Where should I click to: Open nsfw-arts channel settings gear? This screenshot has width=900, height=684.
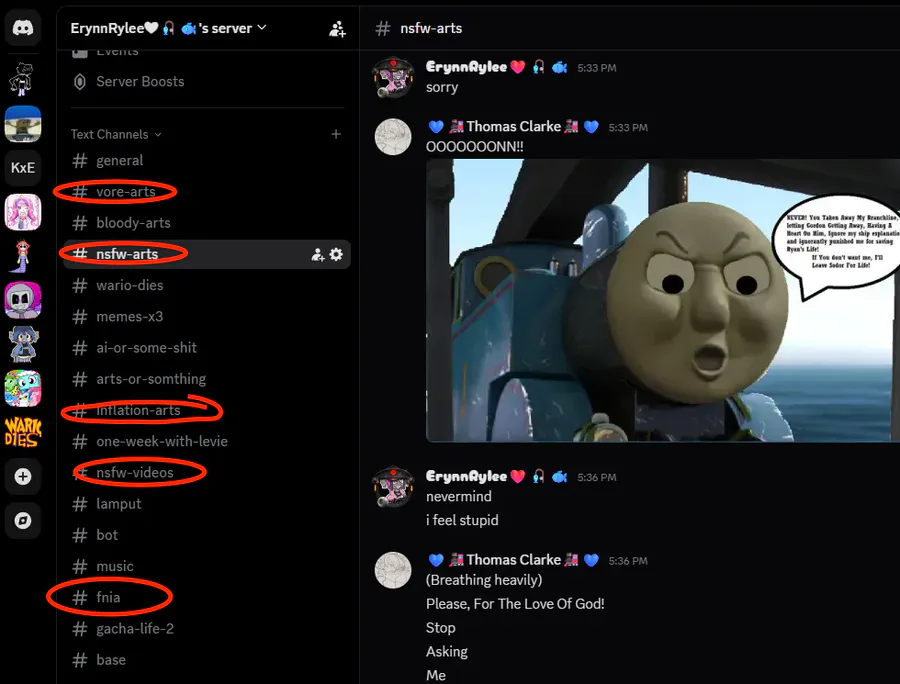tap(336, 254)
